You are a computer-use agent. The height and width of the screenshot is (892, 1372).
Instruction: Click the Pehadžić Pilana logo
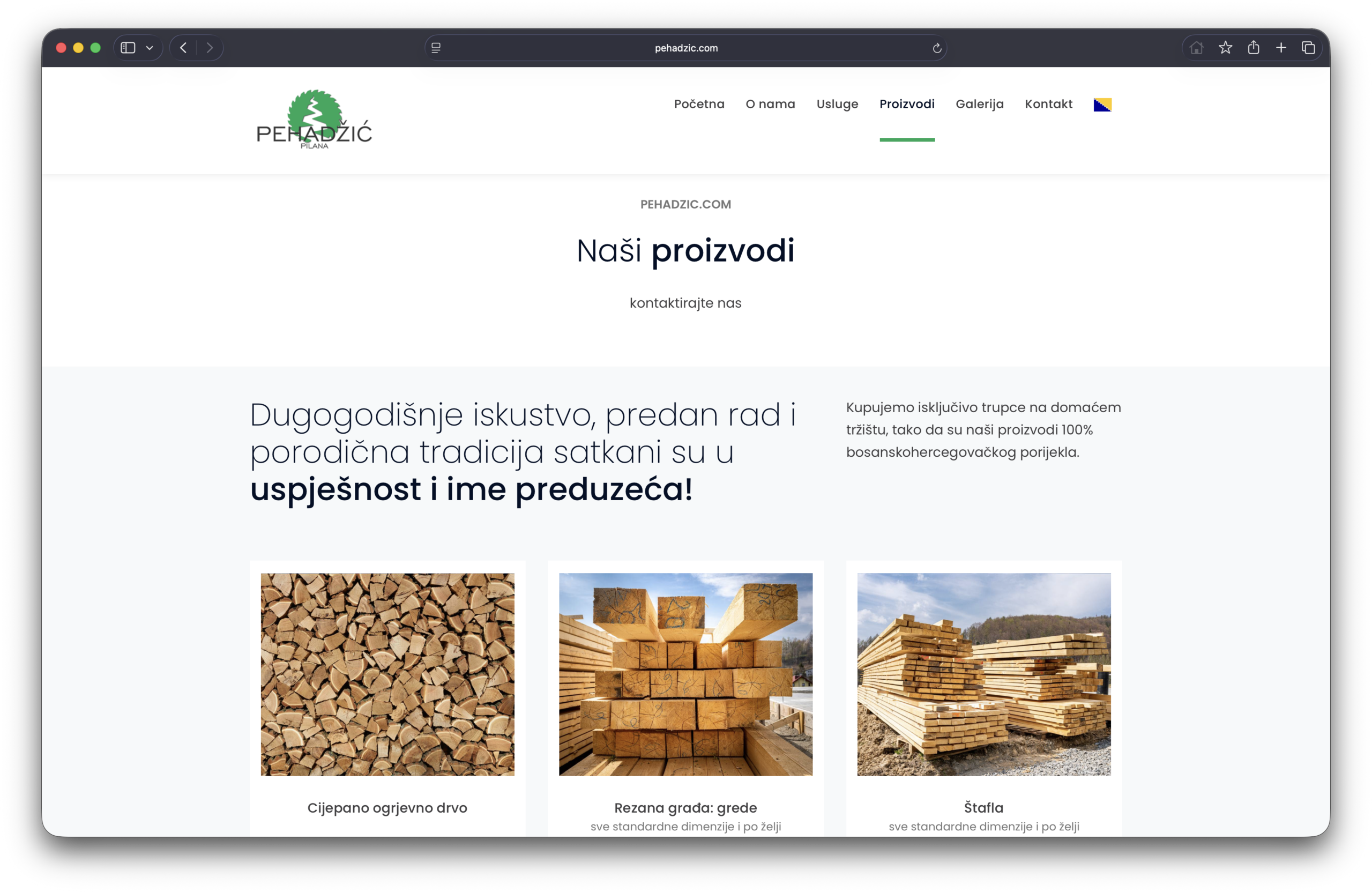[314, 120]
